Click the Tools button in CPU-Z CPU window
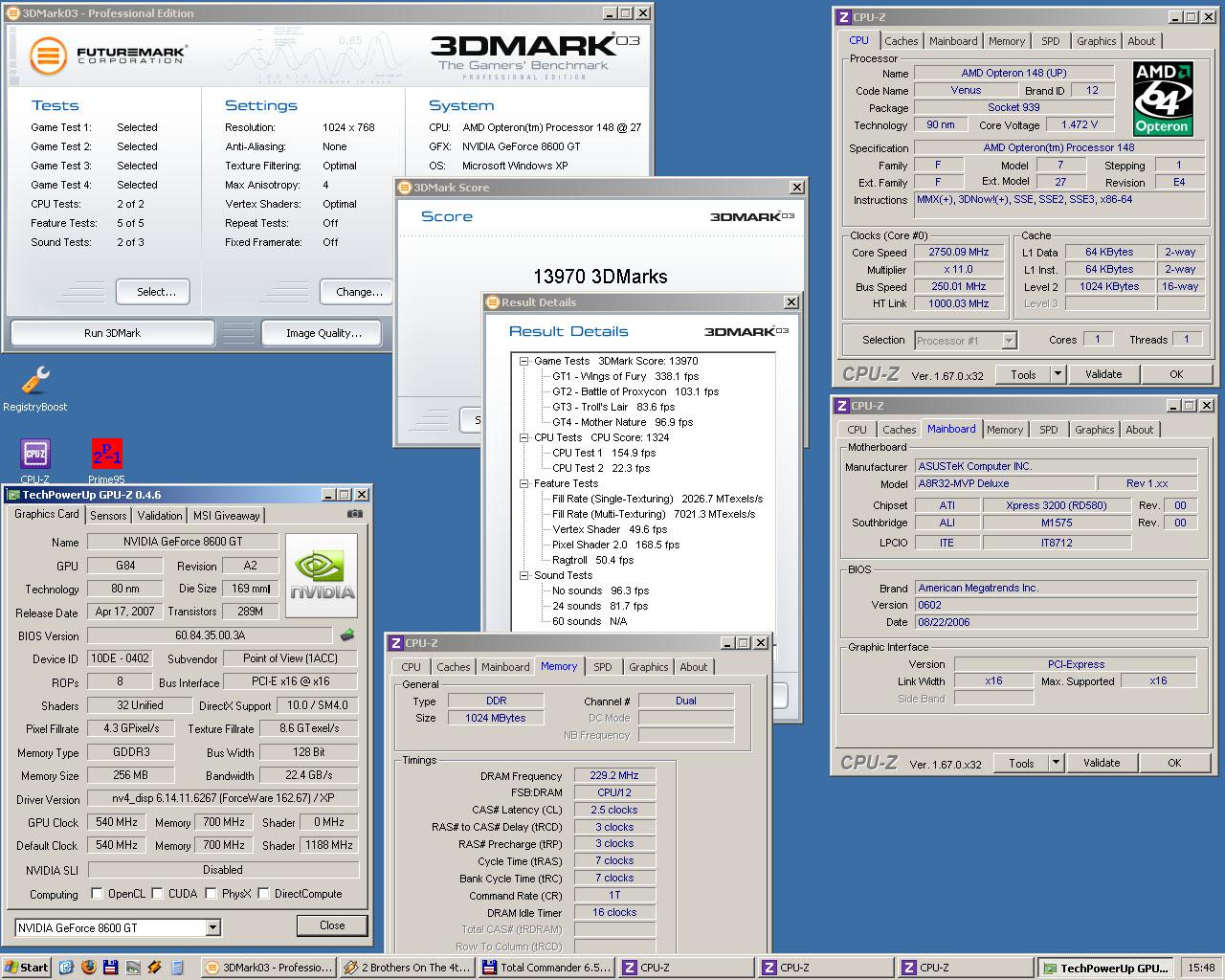Screen dimensions: 1225x980 tap(1023, 374)
